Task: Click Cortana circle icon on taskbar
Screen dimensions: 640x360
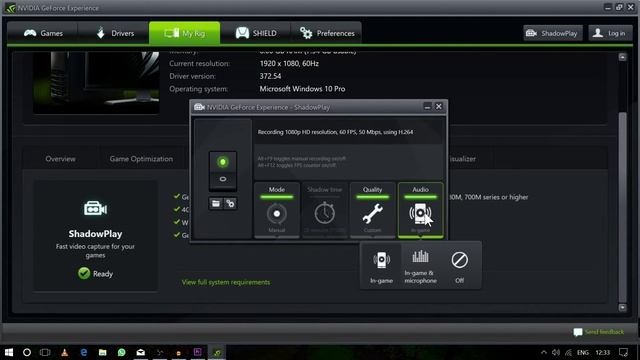Action: click(27, 352)
